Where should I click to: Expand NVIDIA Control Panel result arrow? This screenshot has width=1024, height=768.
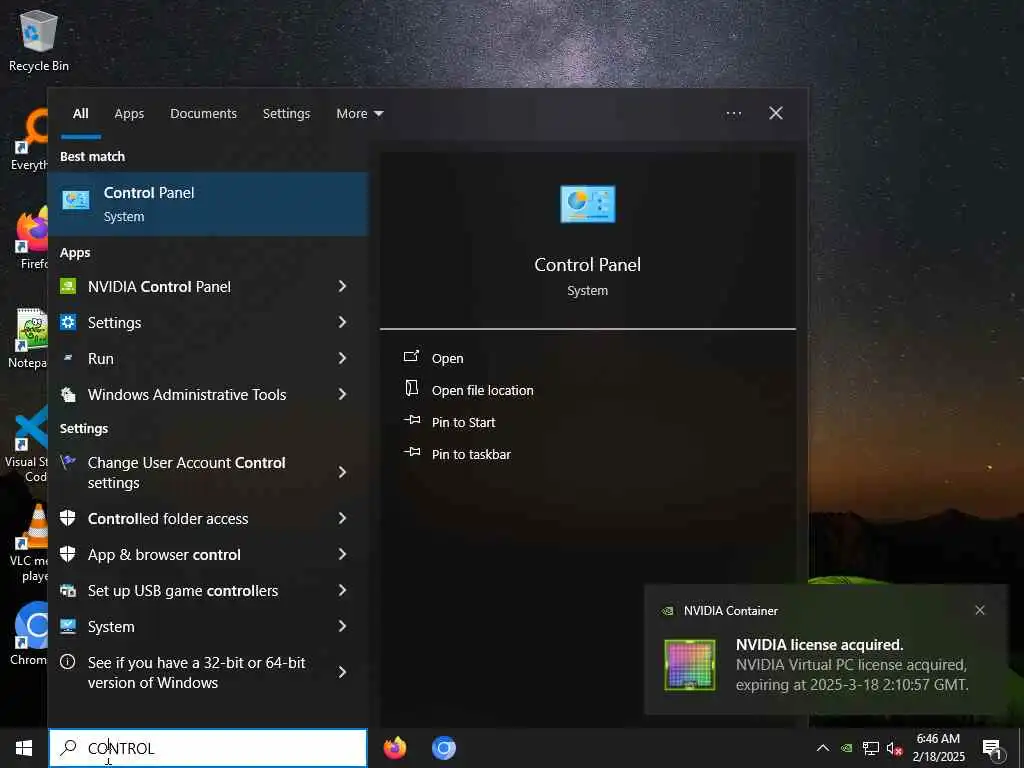342,286
